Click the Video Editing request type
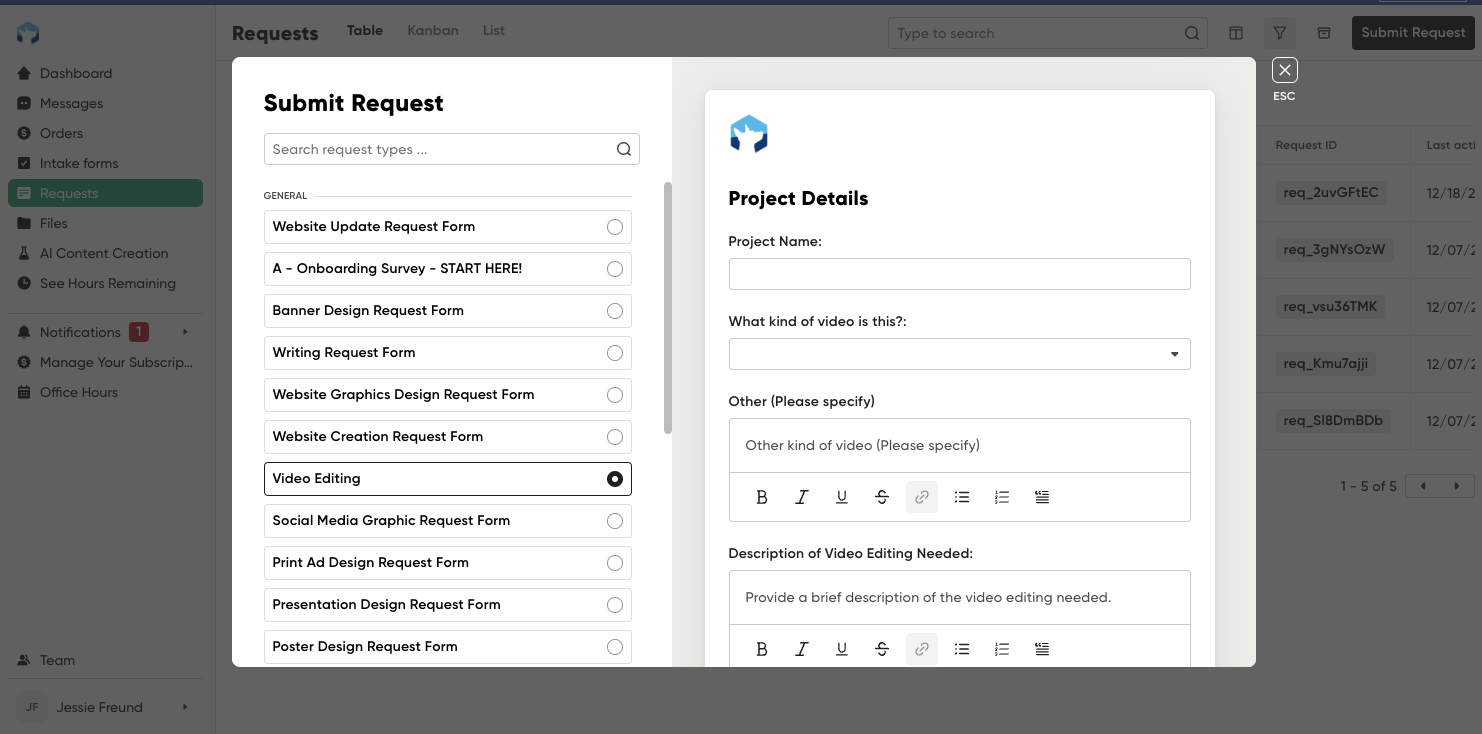 coord(448,479)
